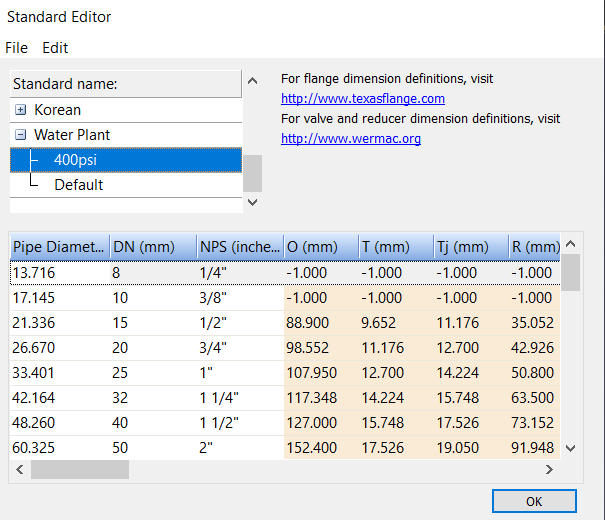Viewport: 605px width, 520px height.
Task: Click the table vertical scroll-down arrow
Action: (x=571, y=448)
